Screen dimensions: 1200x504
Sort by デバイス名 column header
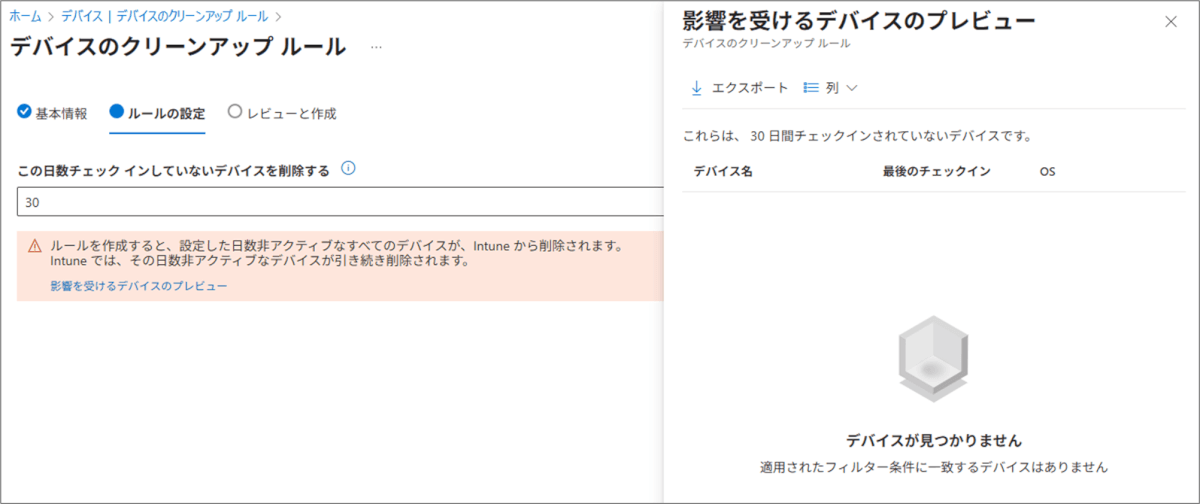click(x=723, y=171)
